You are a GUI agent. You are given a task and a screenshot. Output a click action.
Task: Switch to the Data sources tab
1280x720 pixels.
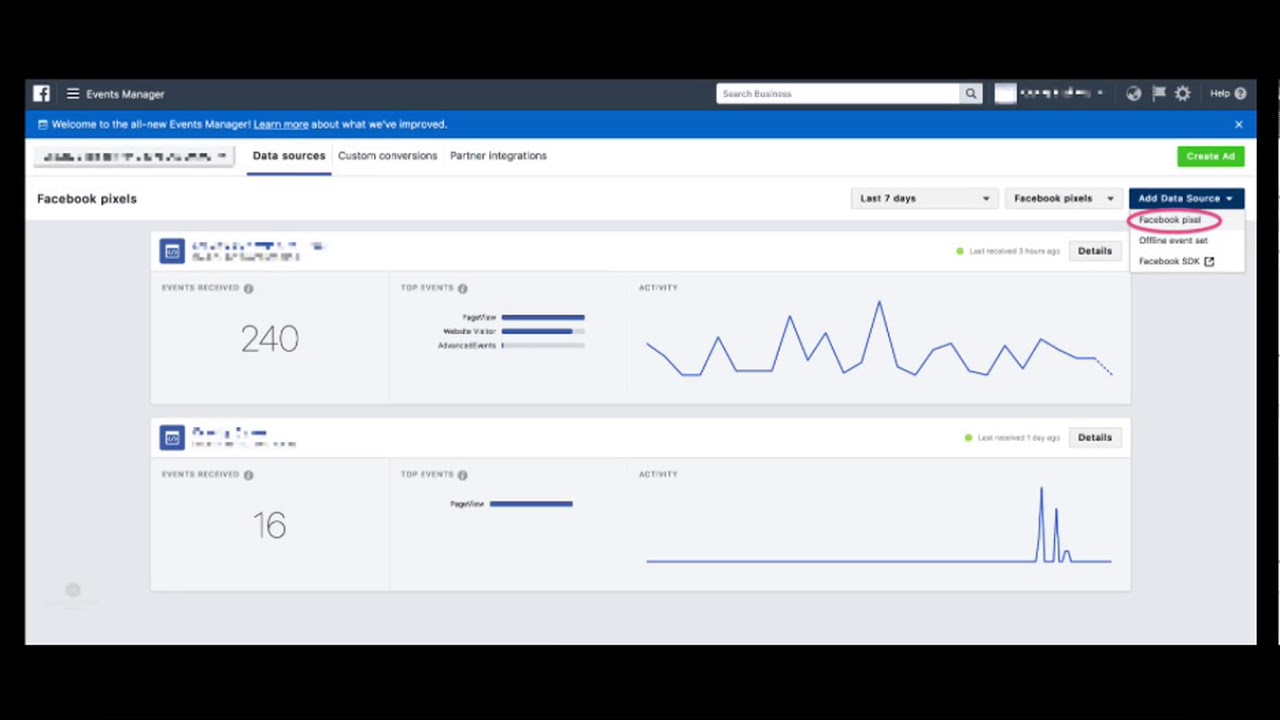(289, 156)
